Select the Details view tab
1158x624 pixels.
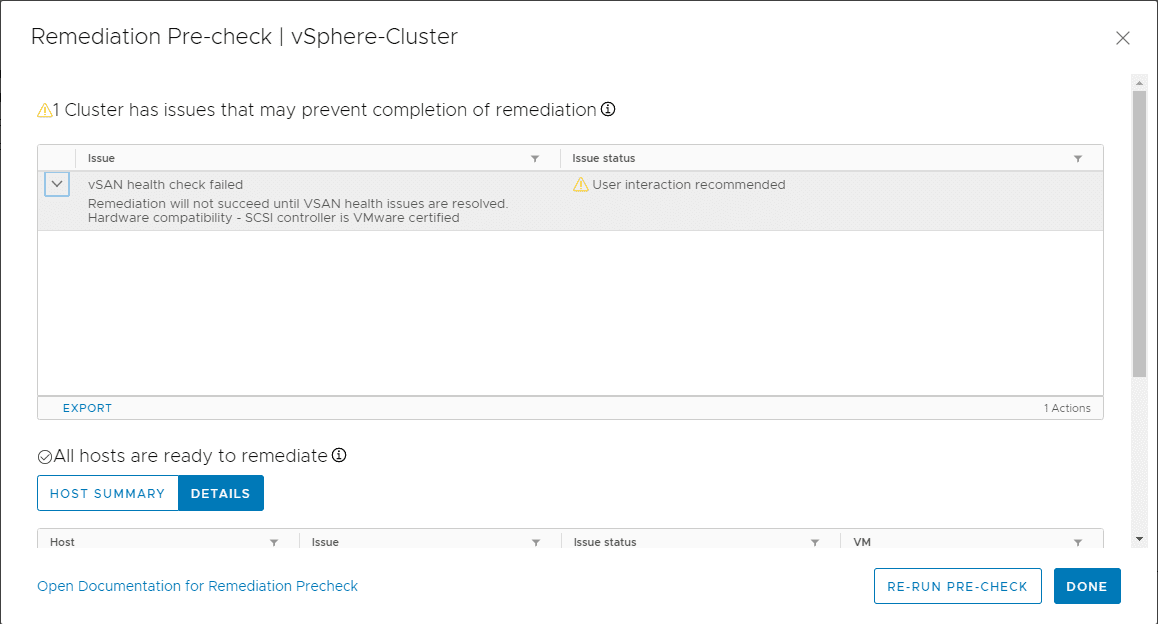[221, 493]
